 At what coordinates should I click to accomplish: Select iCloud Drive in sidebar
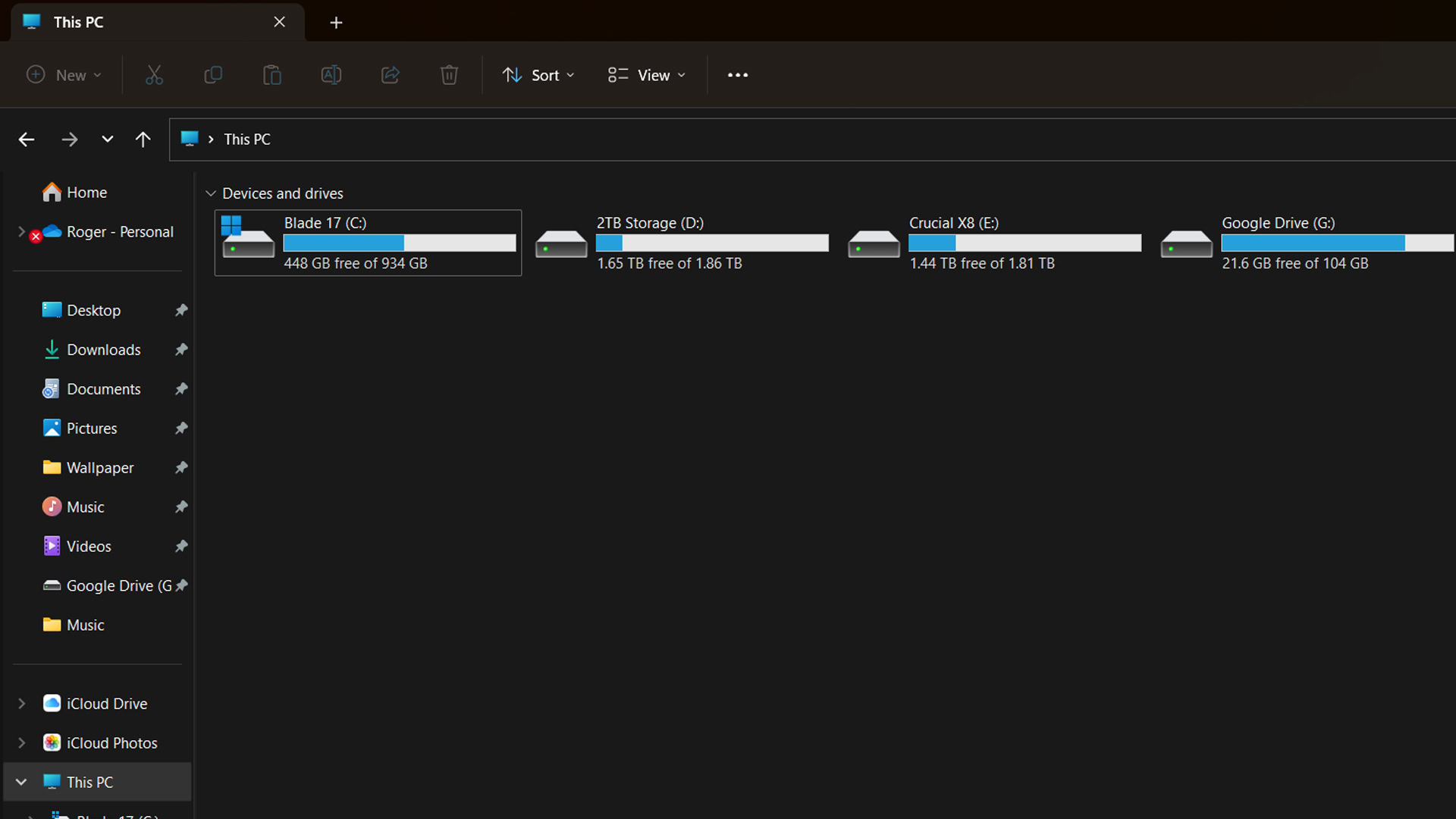coord(106,704)
